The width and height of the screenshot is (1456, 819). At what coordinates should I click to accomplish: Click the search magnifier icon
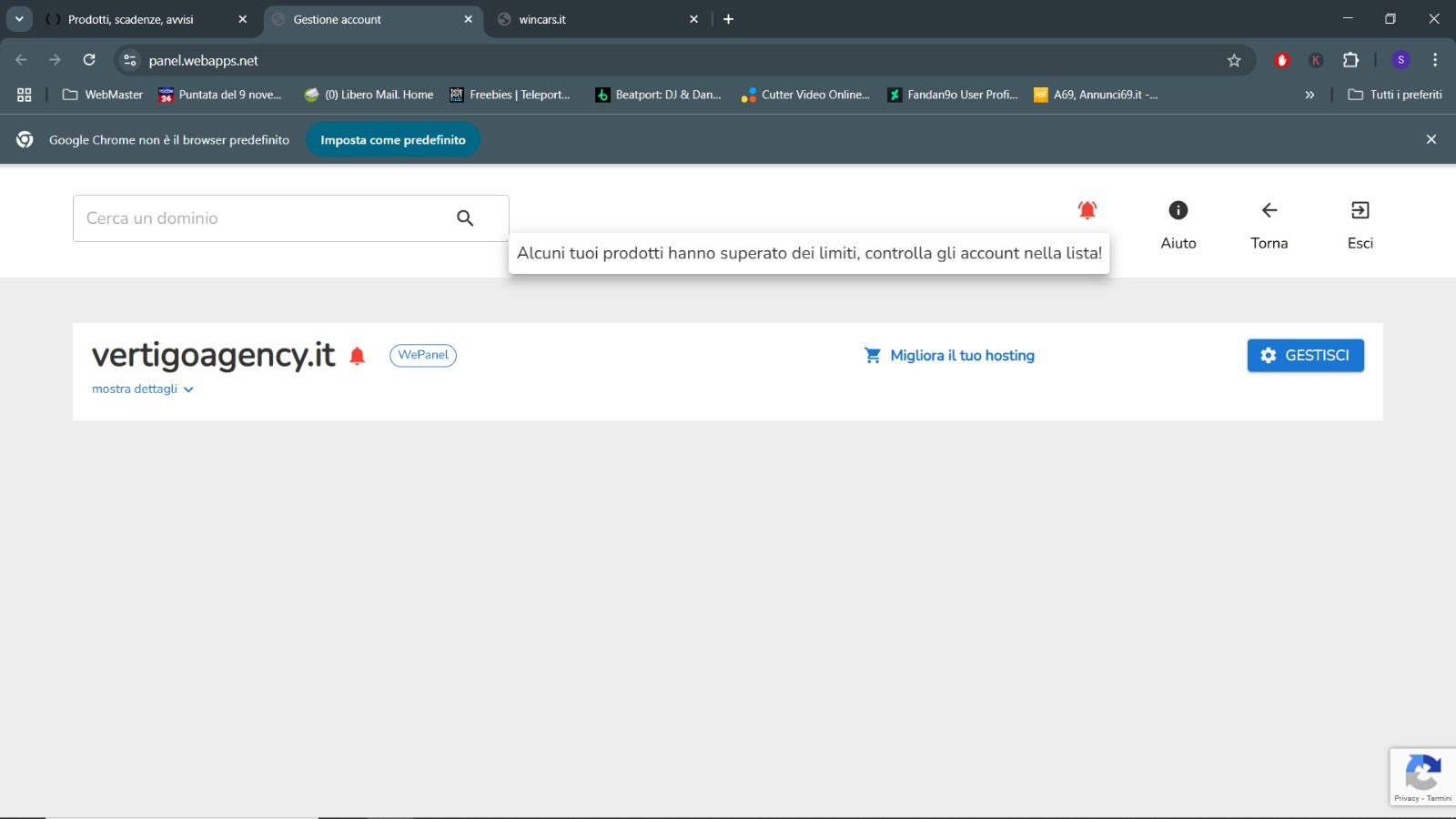coord(465,218)
